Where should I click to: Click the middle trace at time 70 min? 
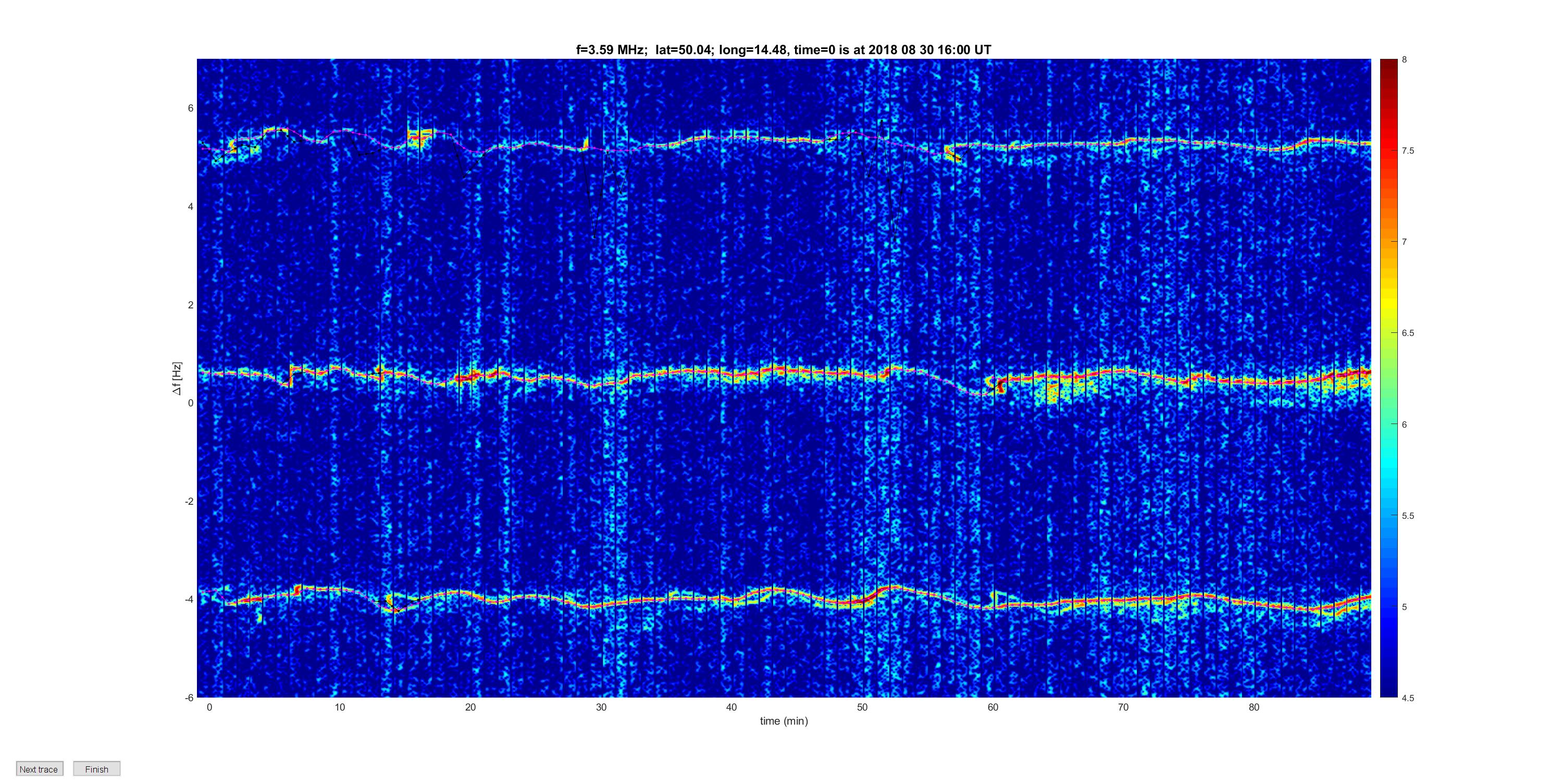click(1123, 371)
